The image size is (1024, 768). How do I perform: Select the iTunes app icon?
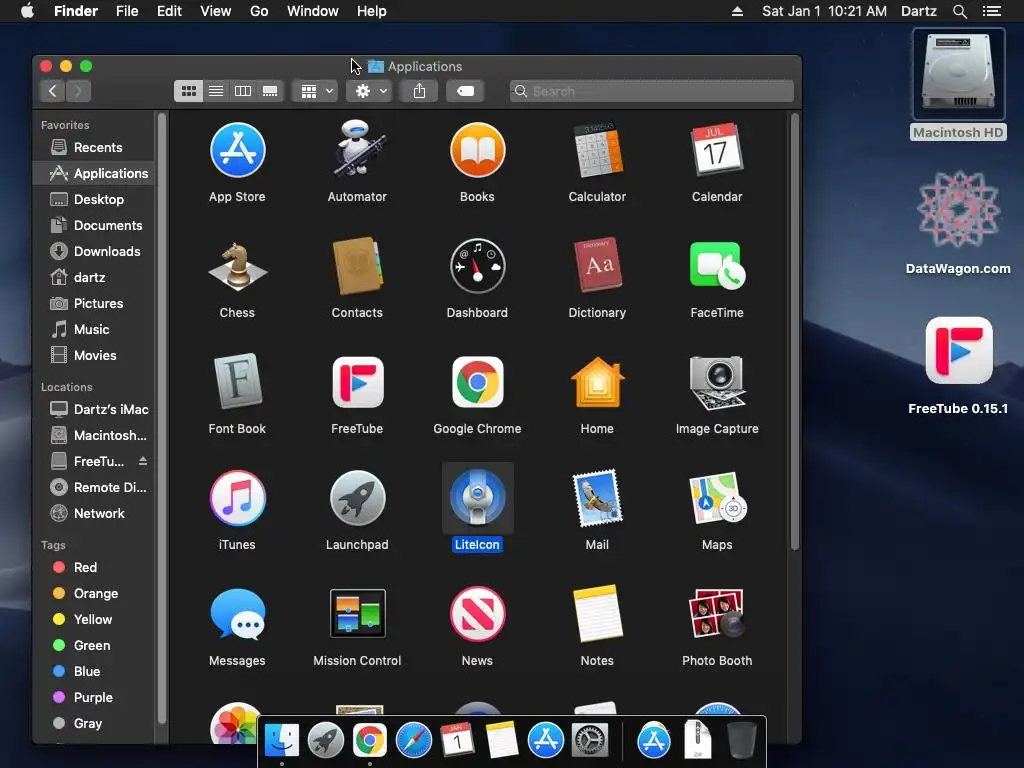pyautogui.click(x=237, y=498)
